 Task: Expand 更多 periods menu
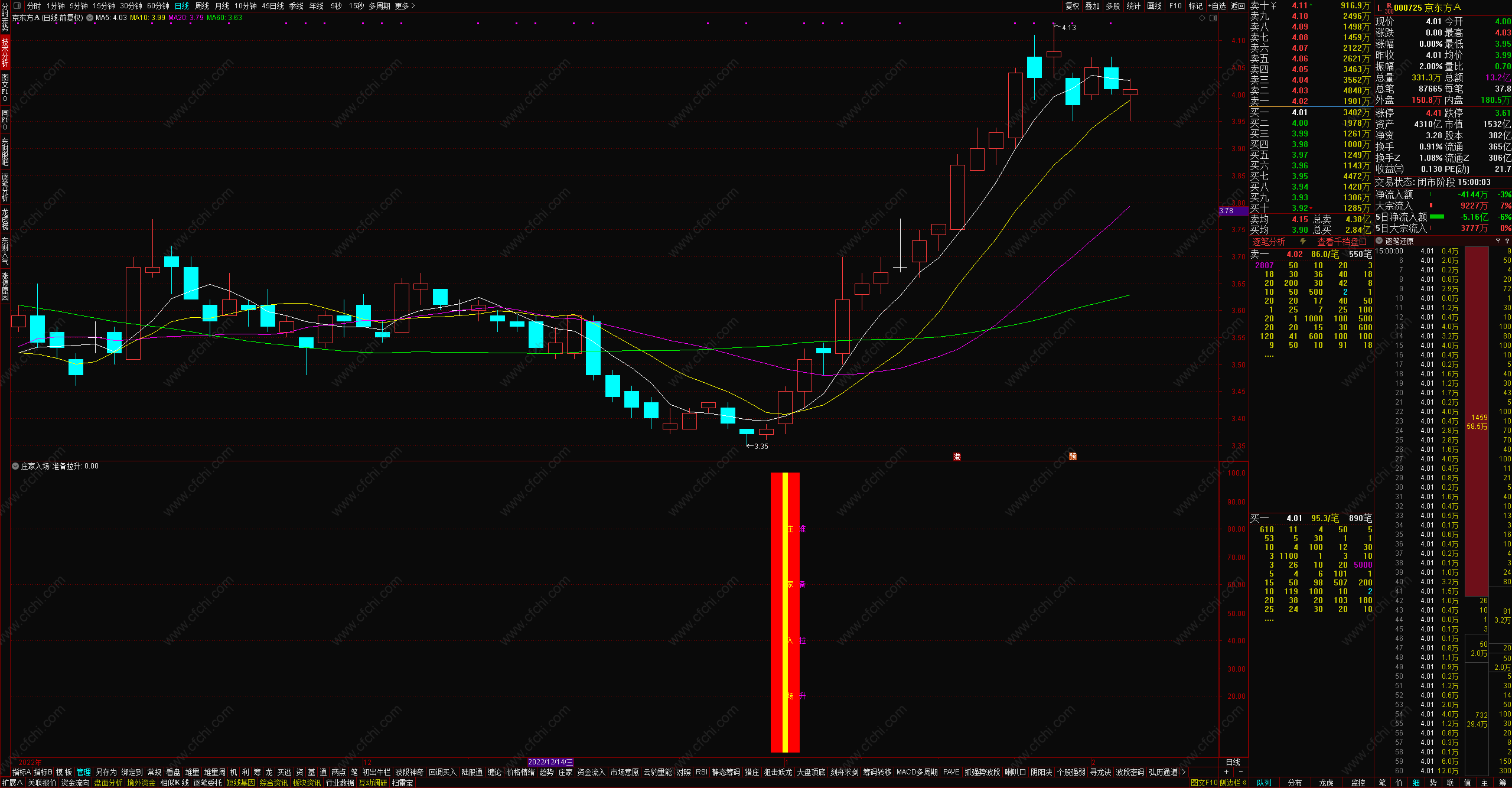[x=405, y=6]
